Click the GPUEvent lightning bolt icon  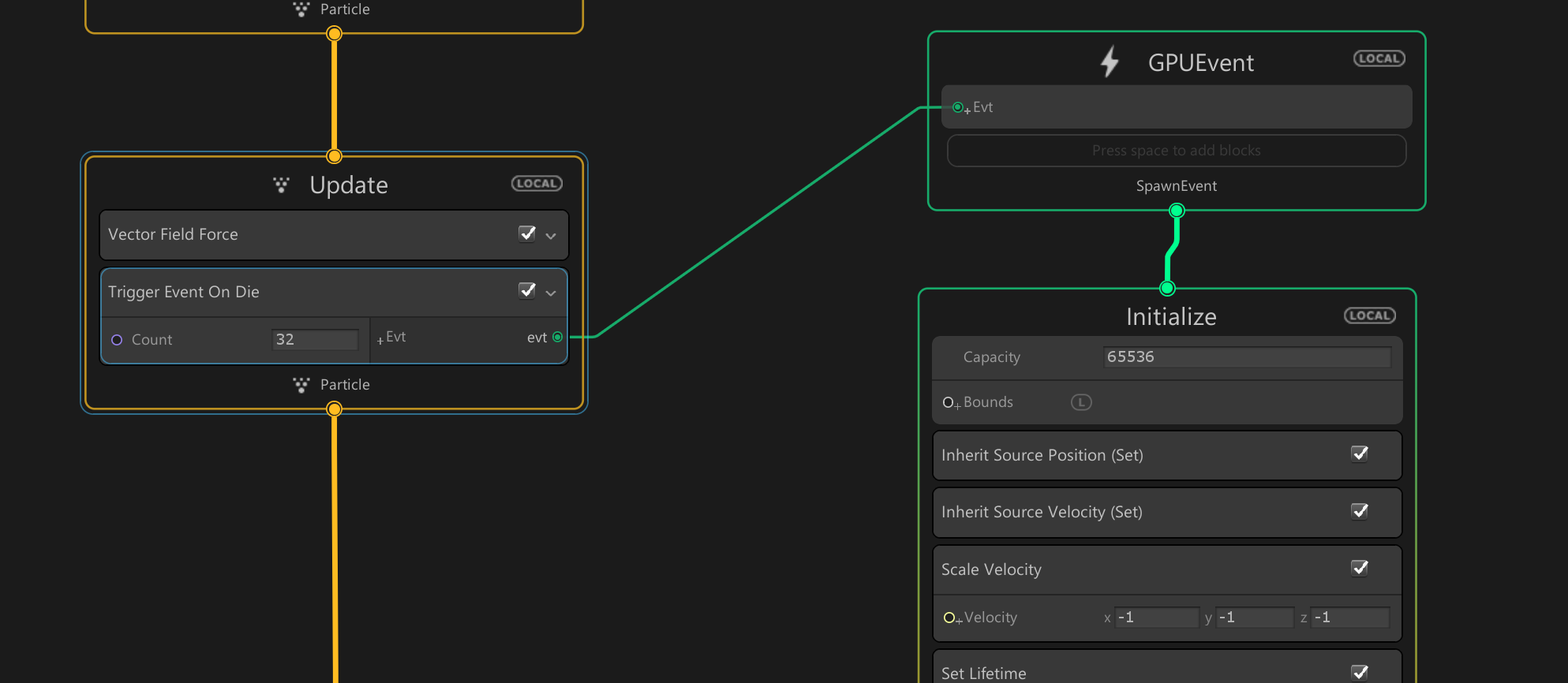[x=1110, y=62]
